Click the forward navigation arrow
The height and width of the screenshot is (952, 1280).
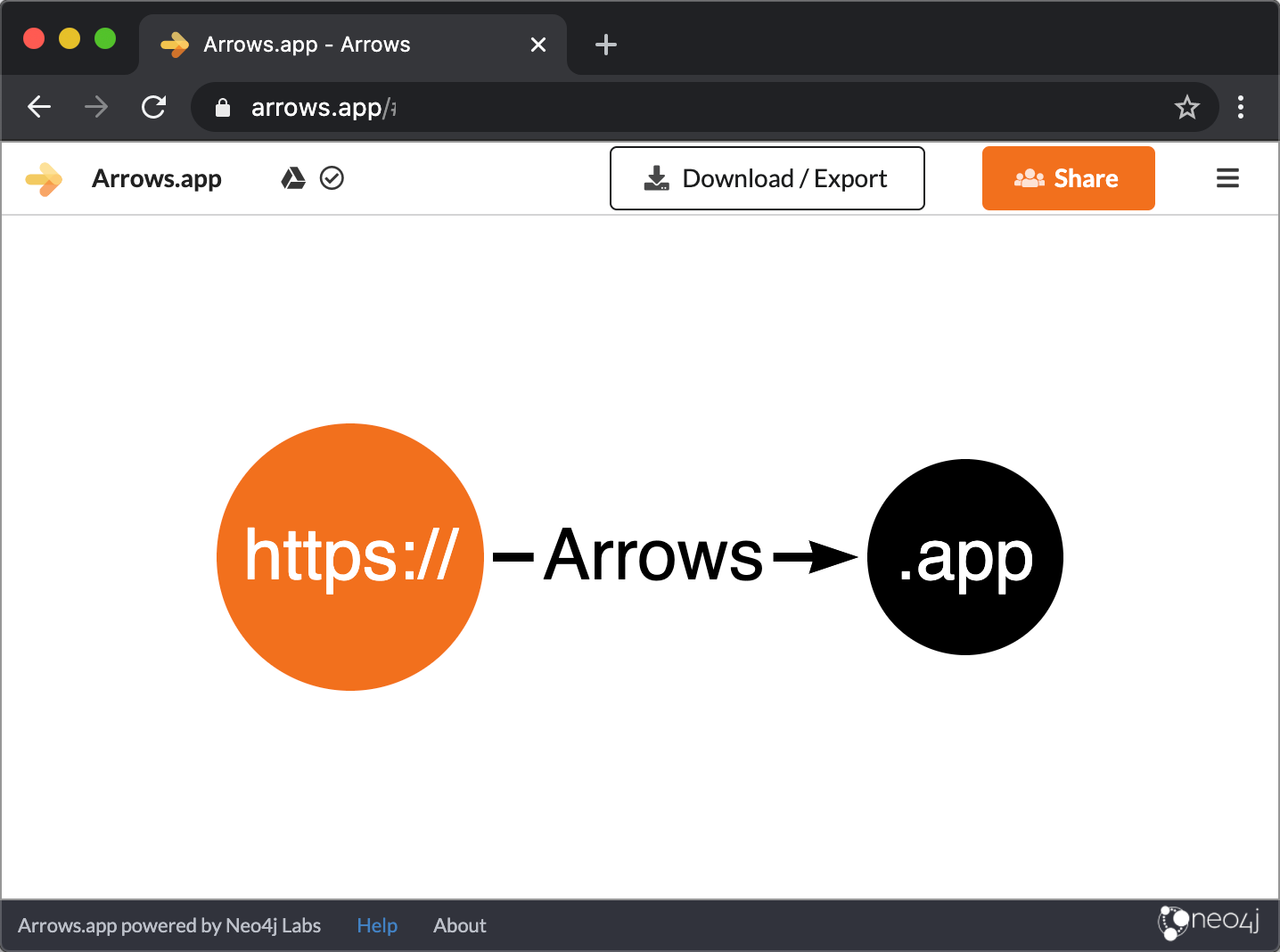pyautogui.click(x=96, y=107)
